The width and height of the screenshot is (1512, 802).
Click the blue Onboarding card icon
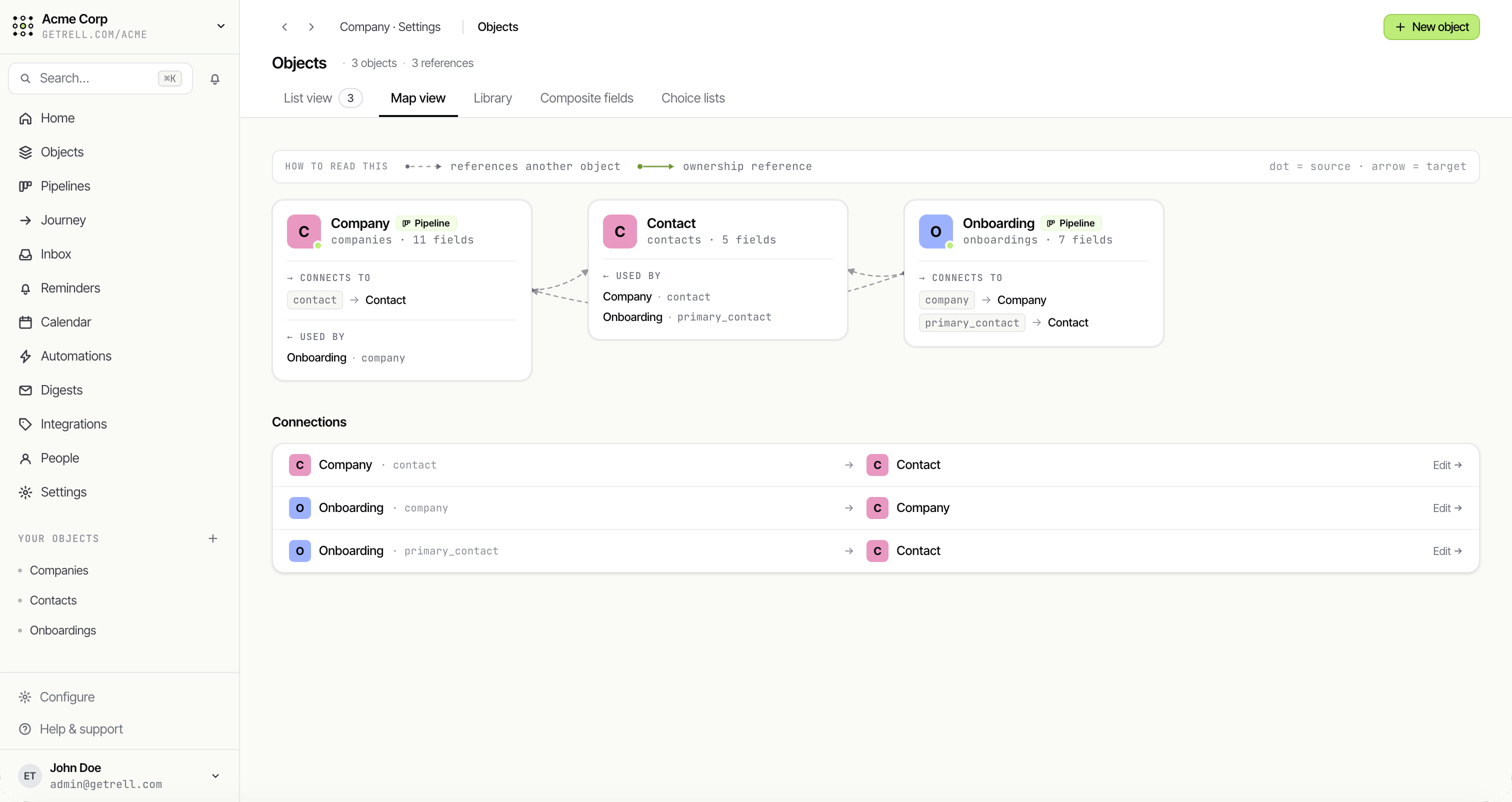pyautogui.click(x=935, y=231)
